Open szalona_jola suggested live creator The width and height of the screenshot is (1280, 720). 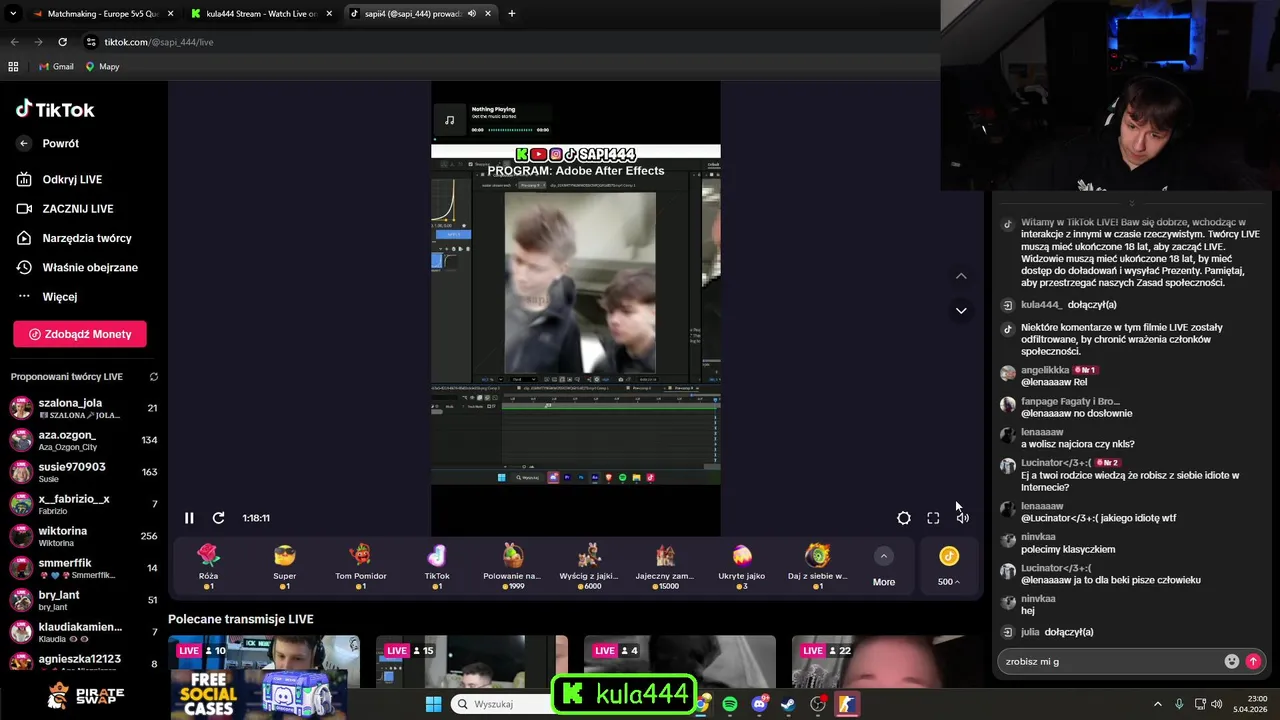(x=84, y=408)
